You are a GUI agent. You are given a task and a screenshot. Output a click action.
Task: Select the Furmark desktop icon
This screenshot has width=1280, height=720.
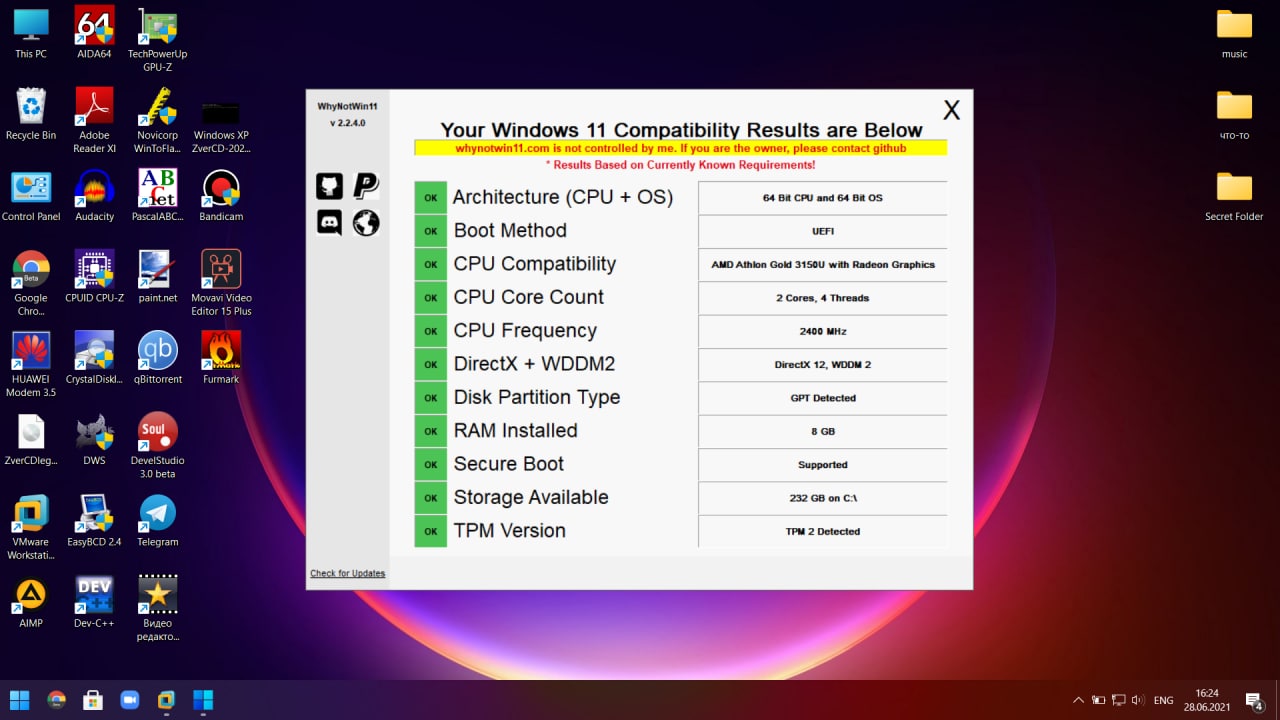point(221,358)
